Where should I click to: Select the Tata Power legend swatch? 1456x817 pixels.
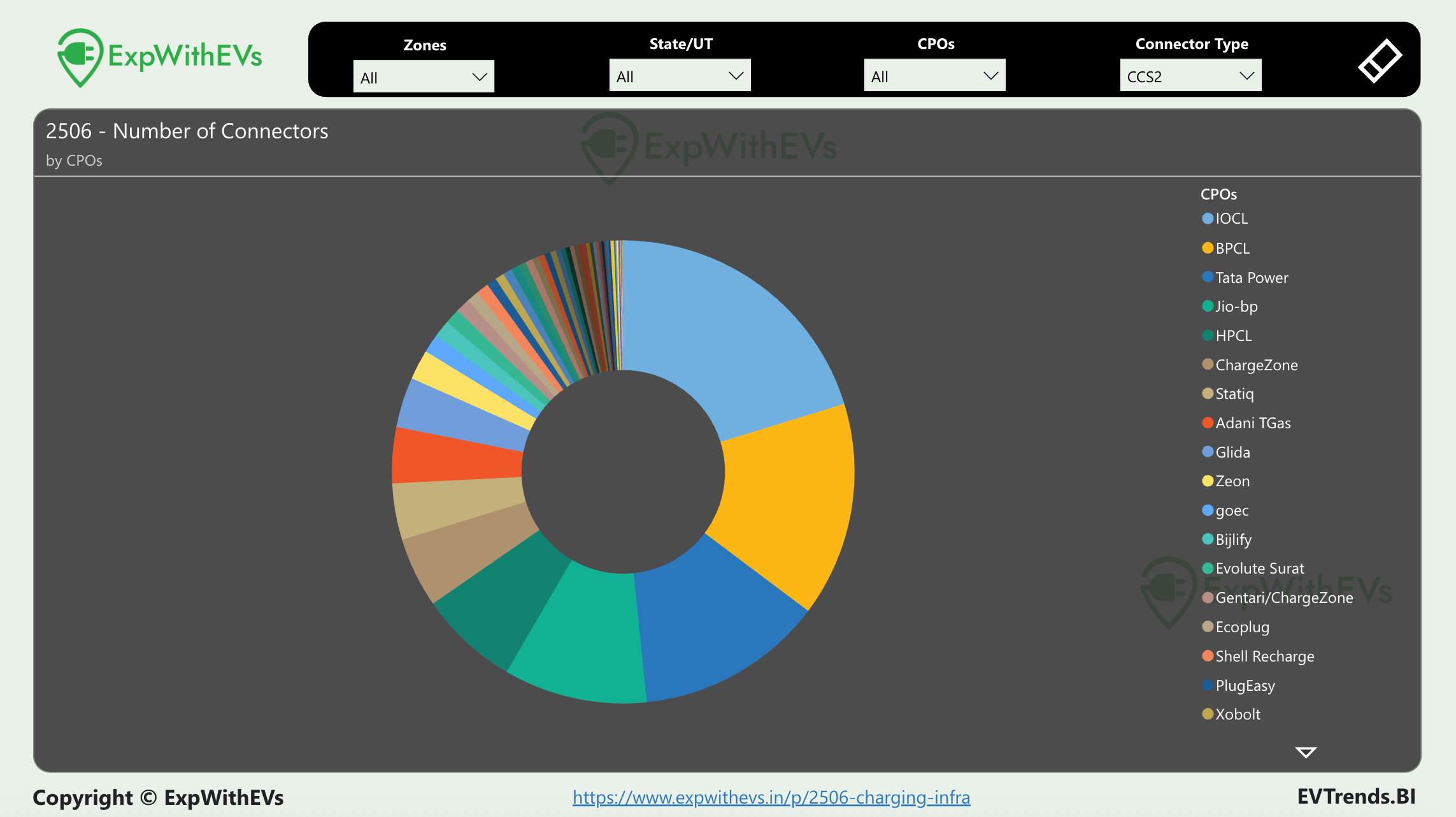point(1208,277)
